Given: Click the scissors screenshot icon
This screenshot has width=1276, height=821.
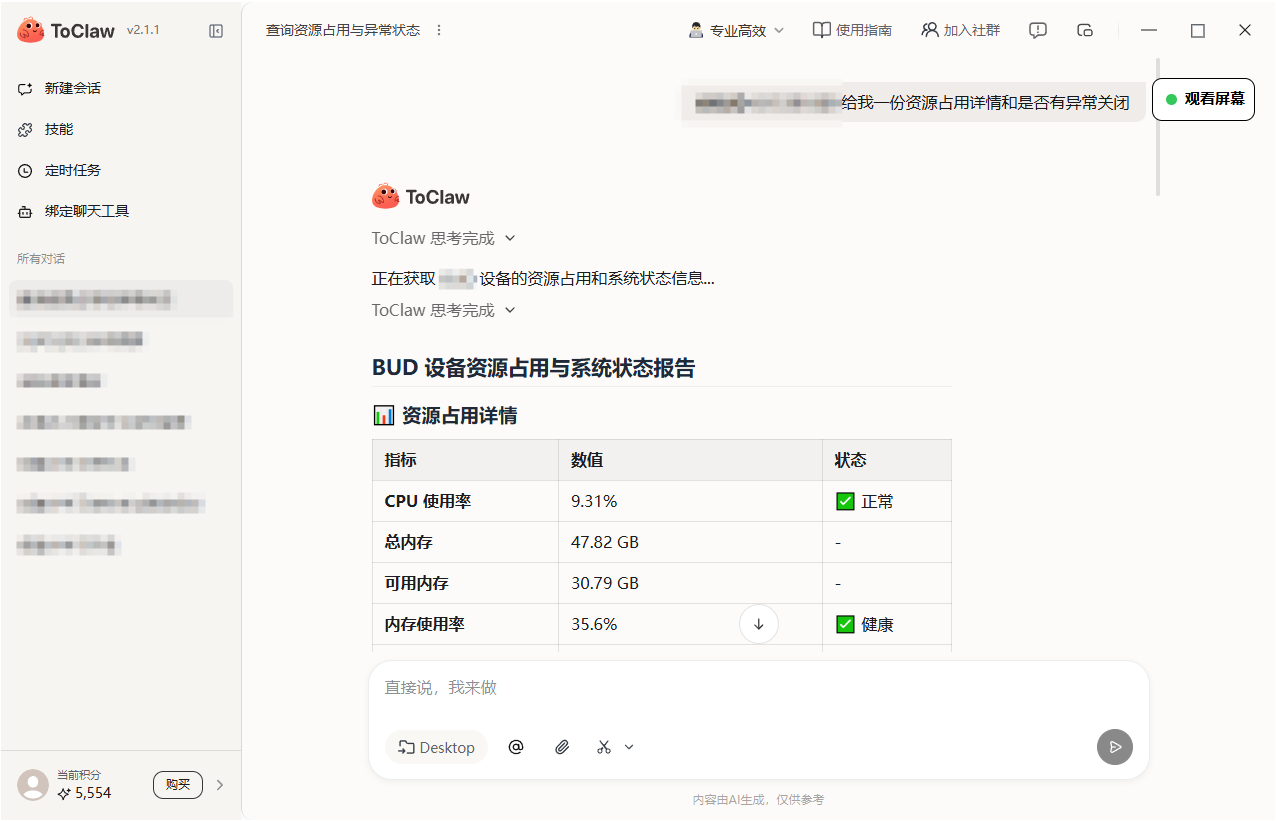Looking at the screenshot, I should [604, 747].
